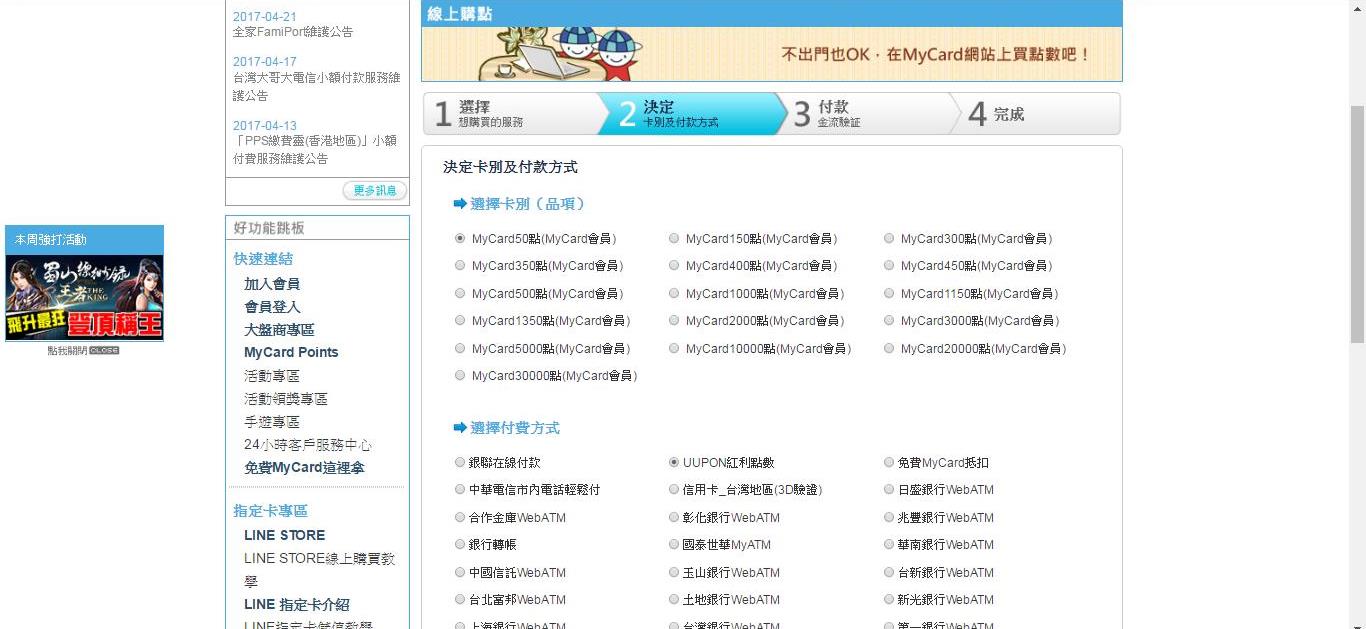Select UUPON紅利點數 payment option

pos(674,463)
